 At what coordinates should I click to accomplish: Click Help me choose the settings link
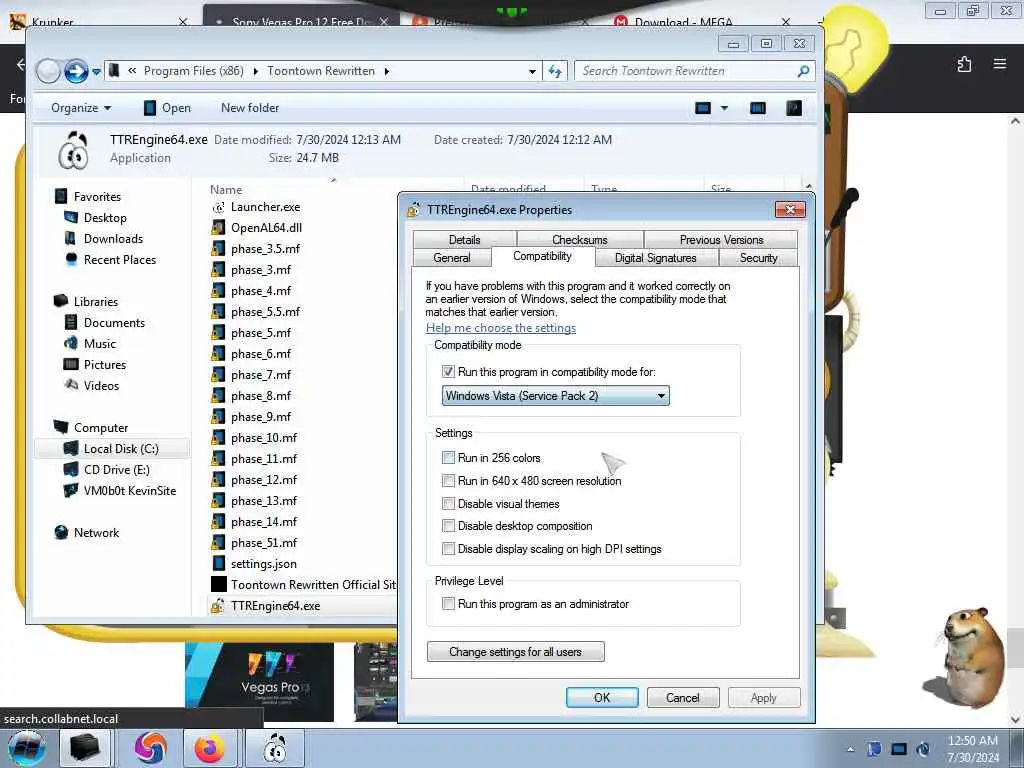point(501,328)
